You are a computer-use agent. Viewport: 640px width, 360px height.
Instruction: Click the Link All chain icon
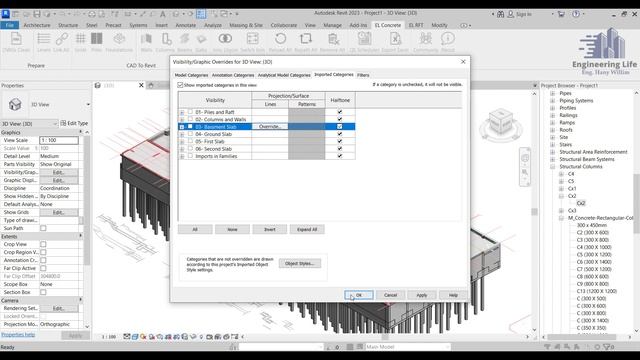click(62, 39)
